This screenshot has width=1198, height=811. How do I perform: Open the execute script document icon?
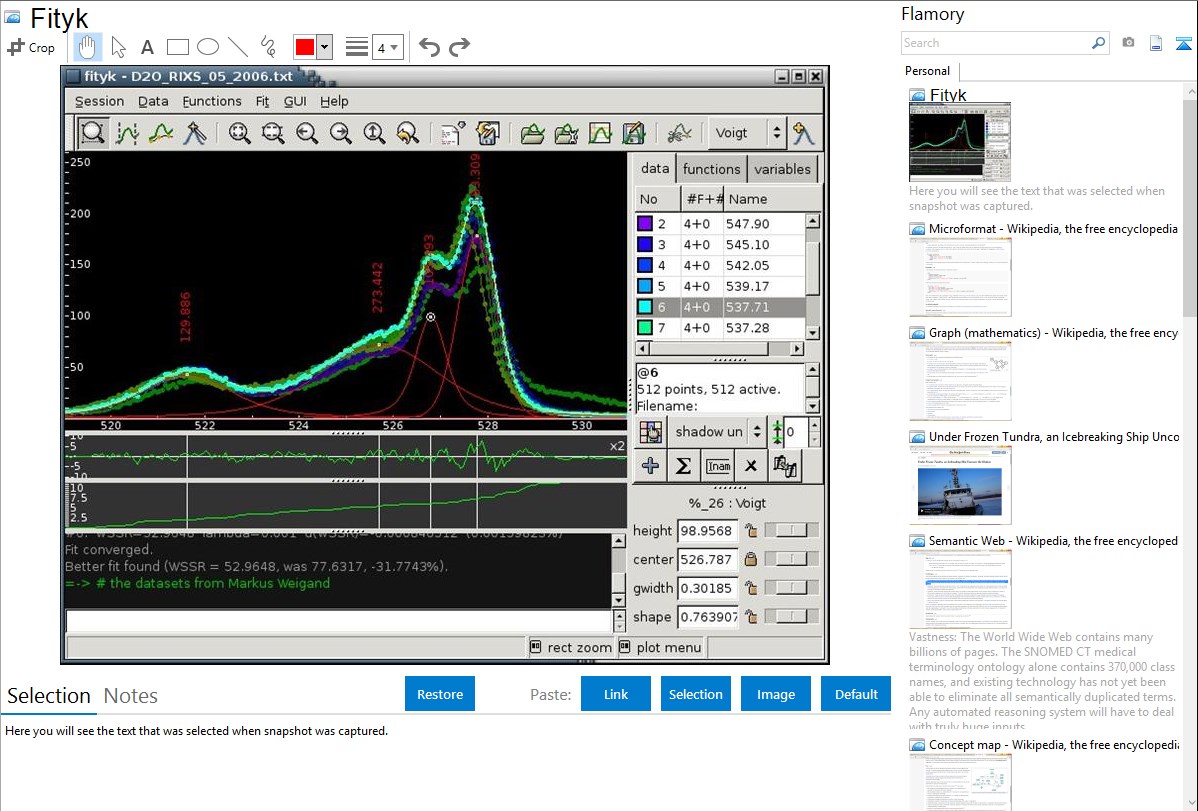pos(452,133)
